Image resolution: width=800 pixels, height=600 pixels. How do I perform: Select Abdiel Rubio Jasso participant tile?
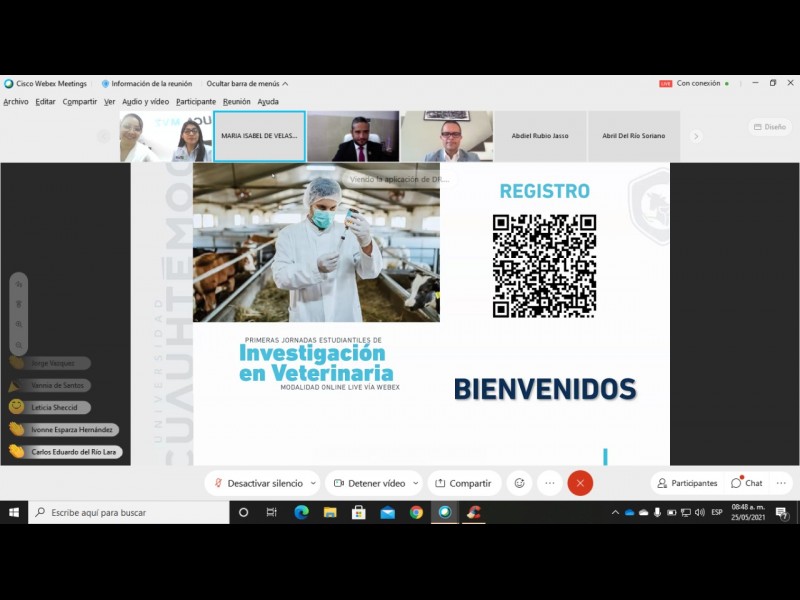pos(540,136)
